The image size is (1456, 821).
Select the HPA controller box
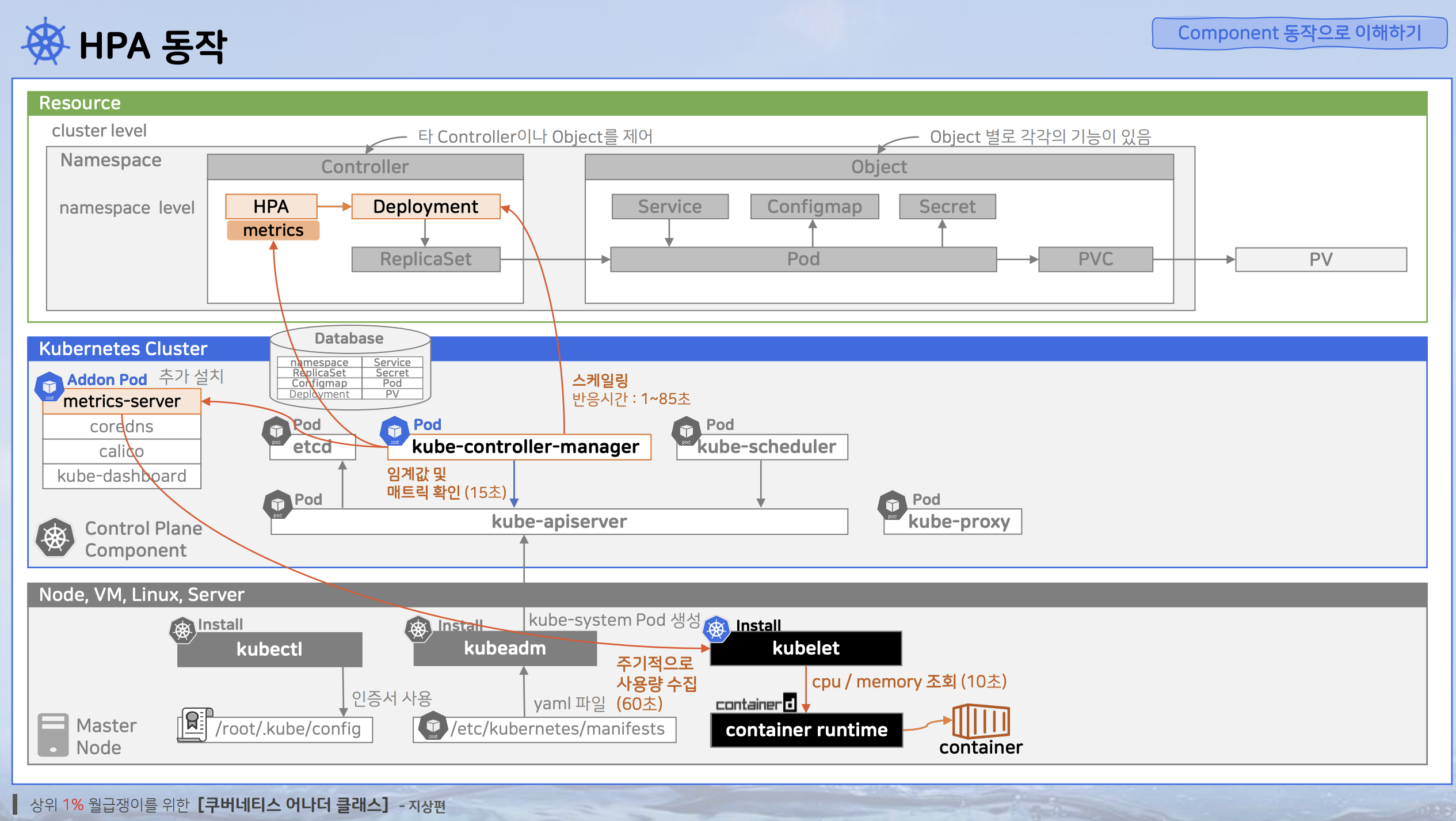(x=271, y=206)
